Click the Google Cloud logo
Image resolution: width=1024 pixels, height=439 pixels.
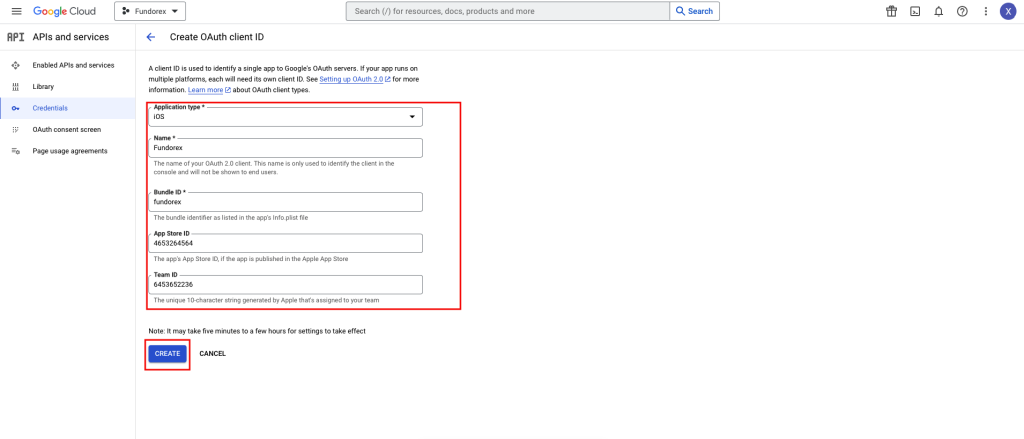pyautogui.click(x=64, y=11)
